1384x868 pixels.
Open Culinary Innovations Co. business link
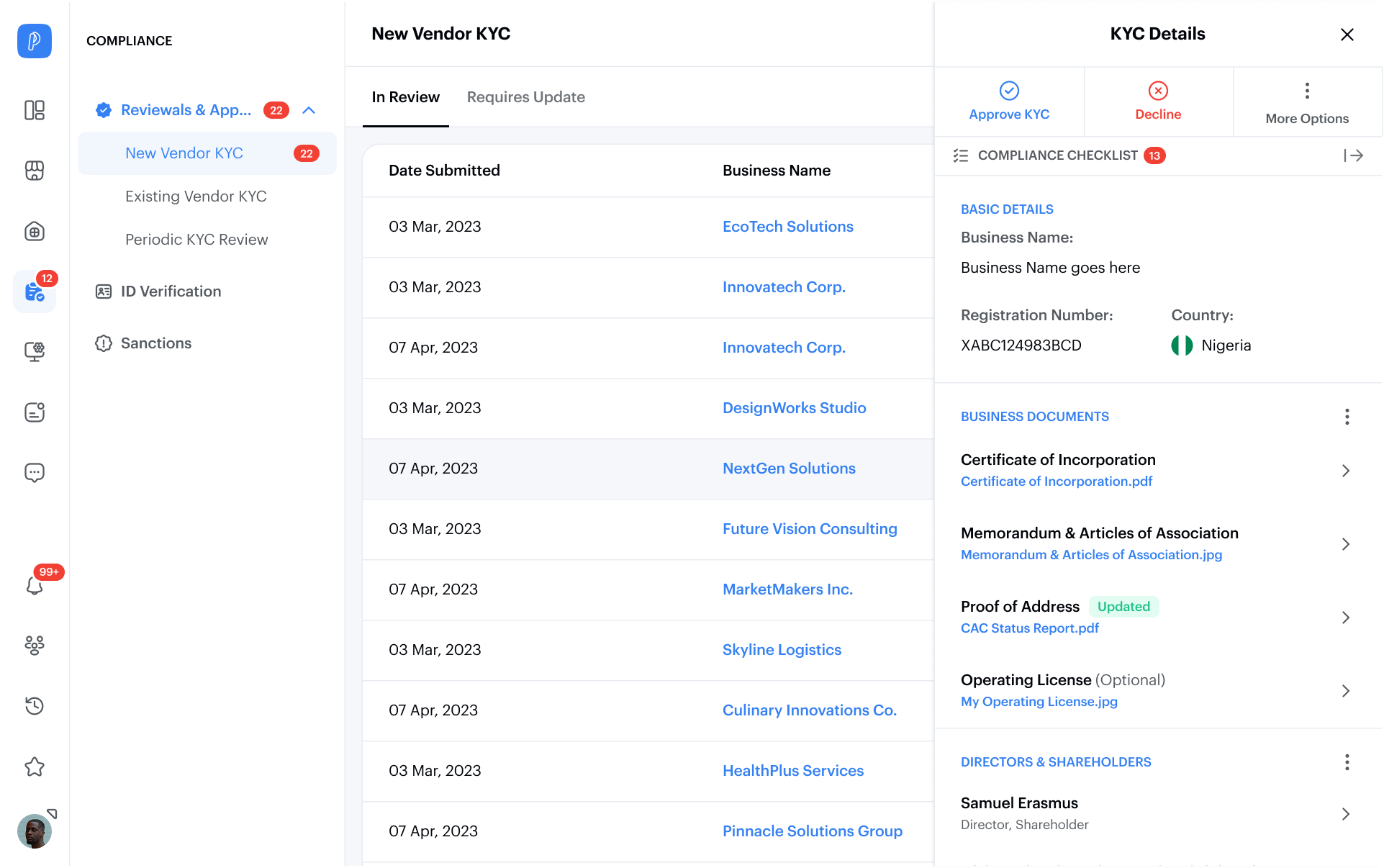coord(809,710)
